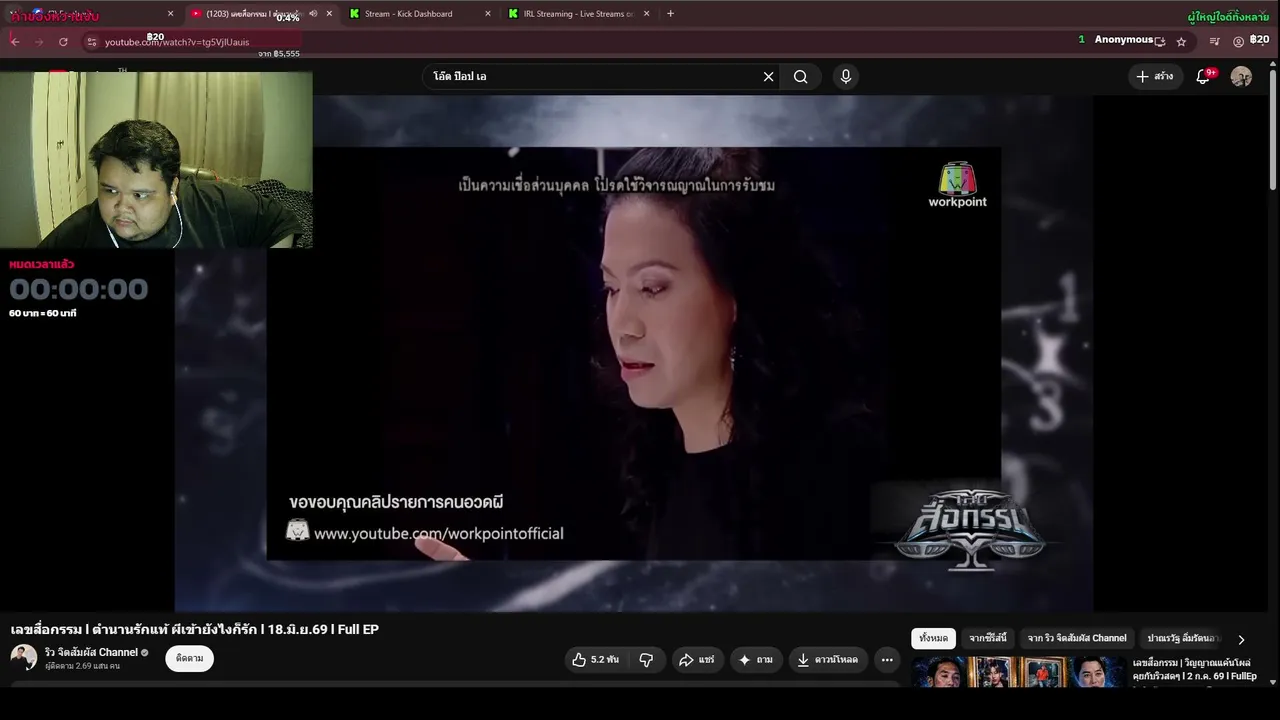
Task: Download the video with ดาวน์โหลด
Action: pos(828,660)
